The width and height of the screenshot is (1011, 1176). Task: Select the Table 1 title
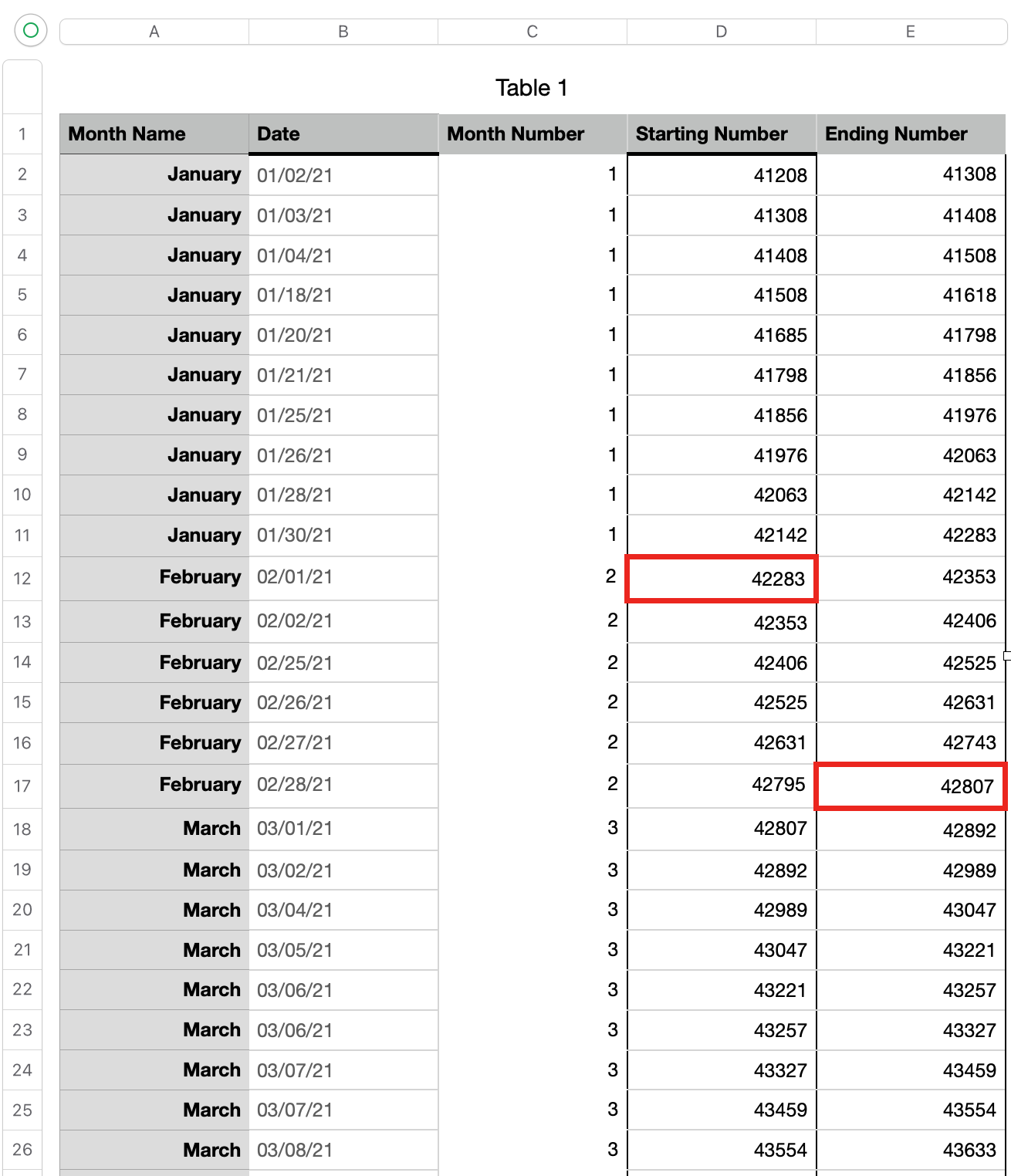532,87
